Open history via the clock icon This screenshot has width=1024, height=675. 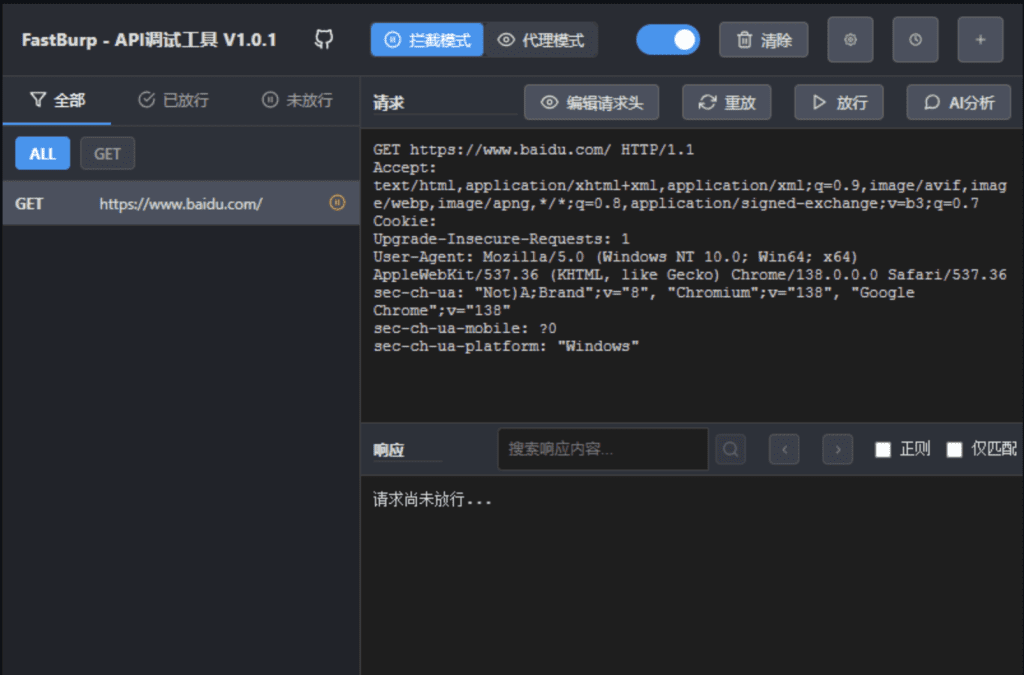click(x=915, y=40)
